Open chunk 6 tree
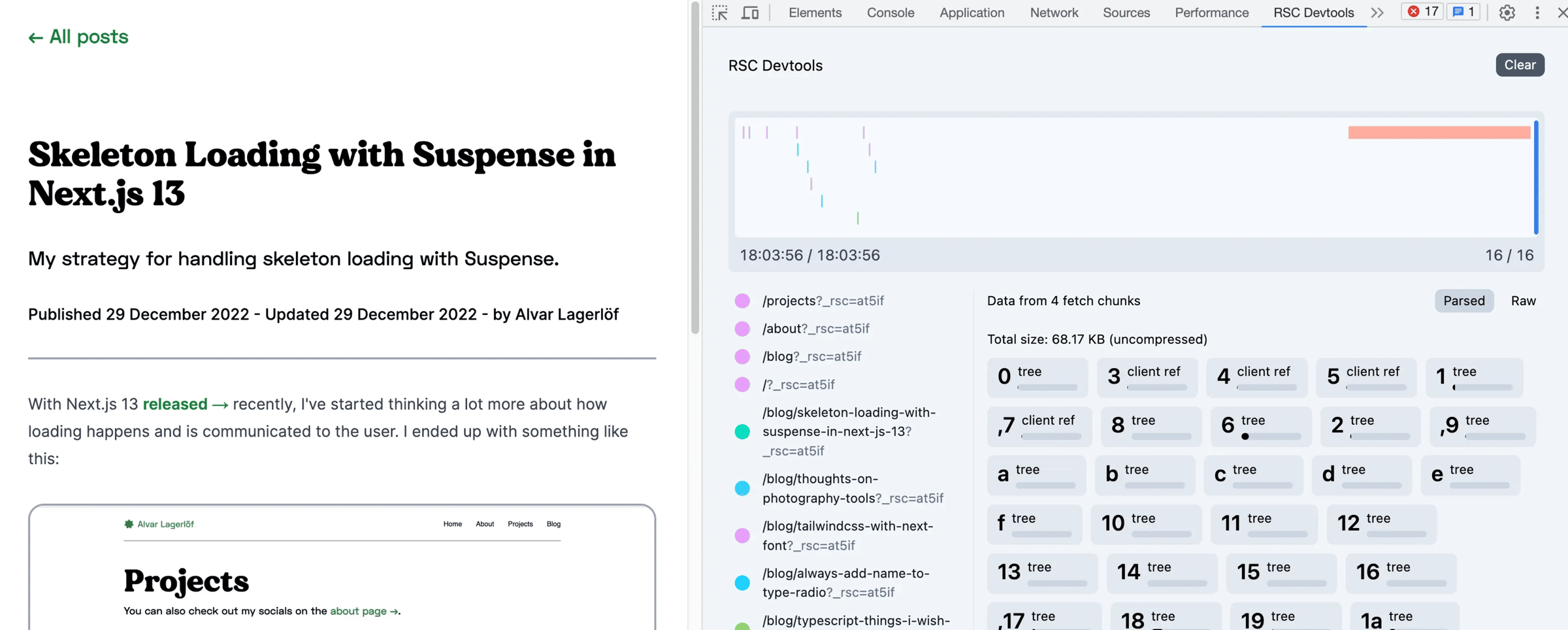The image size is (1568, 630). pos(1261,426)
